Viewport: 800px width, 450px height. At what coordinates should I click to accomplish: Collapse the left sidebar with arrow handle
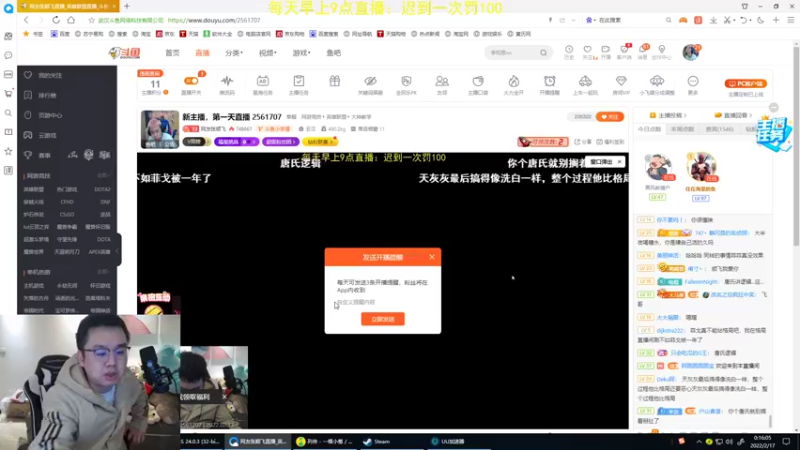point(118,250)
